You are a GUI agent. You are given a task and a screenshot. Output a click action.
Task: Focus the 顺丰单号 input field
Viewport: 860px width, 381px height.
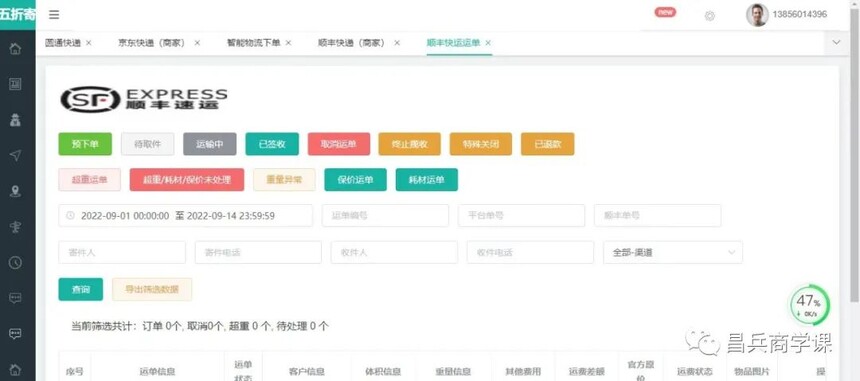657,215
